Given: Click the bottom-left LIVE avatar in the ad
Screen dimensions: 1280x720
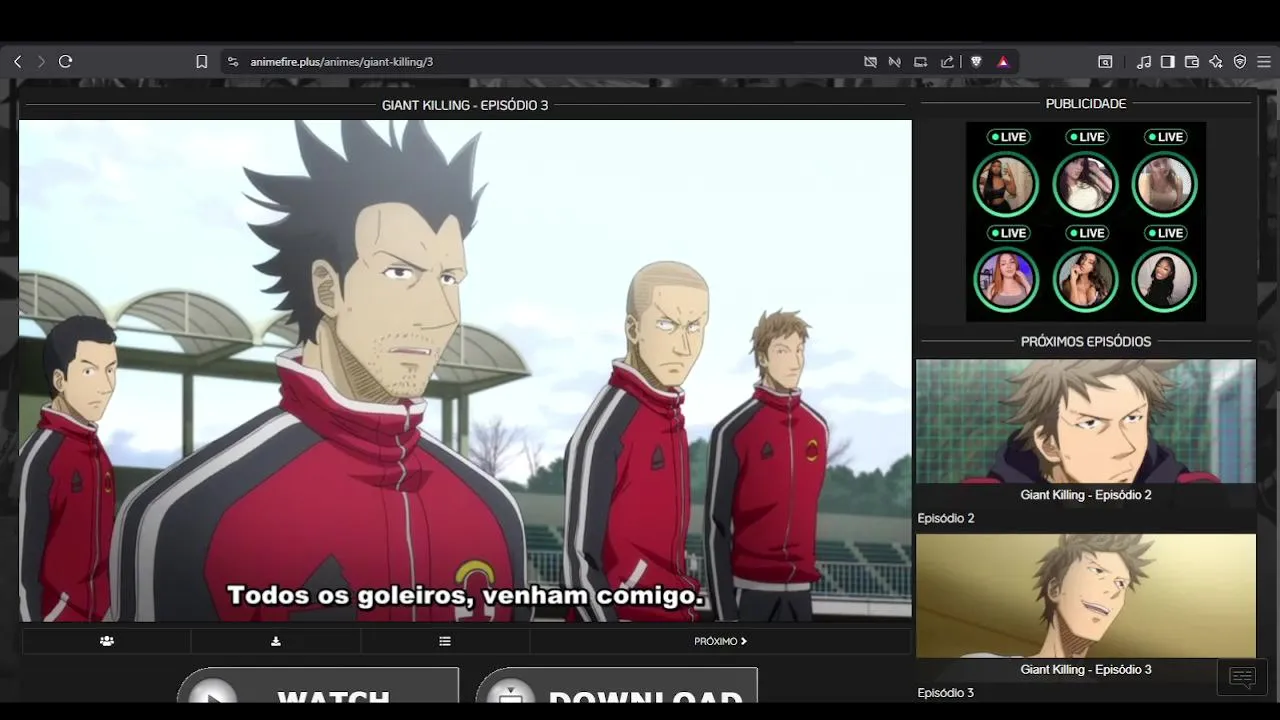Looking at the screenshot, I should [1006, 280].
